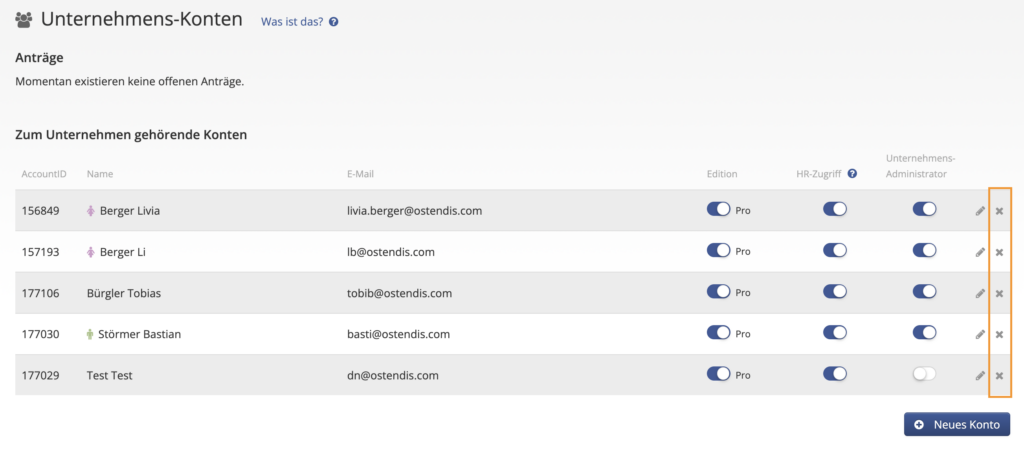Click pencil icon for Berger Li
The height and width of the screenshot is (449, 1024).
click(x=980, y=252)
